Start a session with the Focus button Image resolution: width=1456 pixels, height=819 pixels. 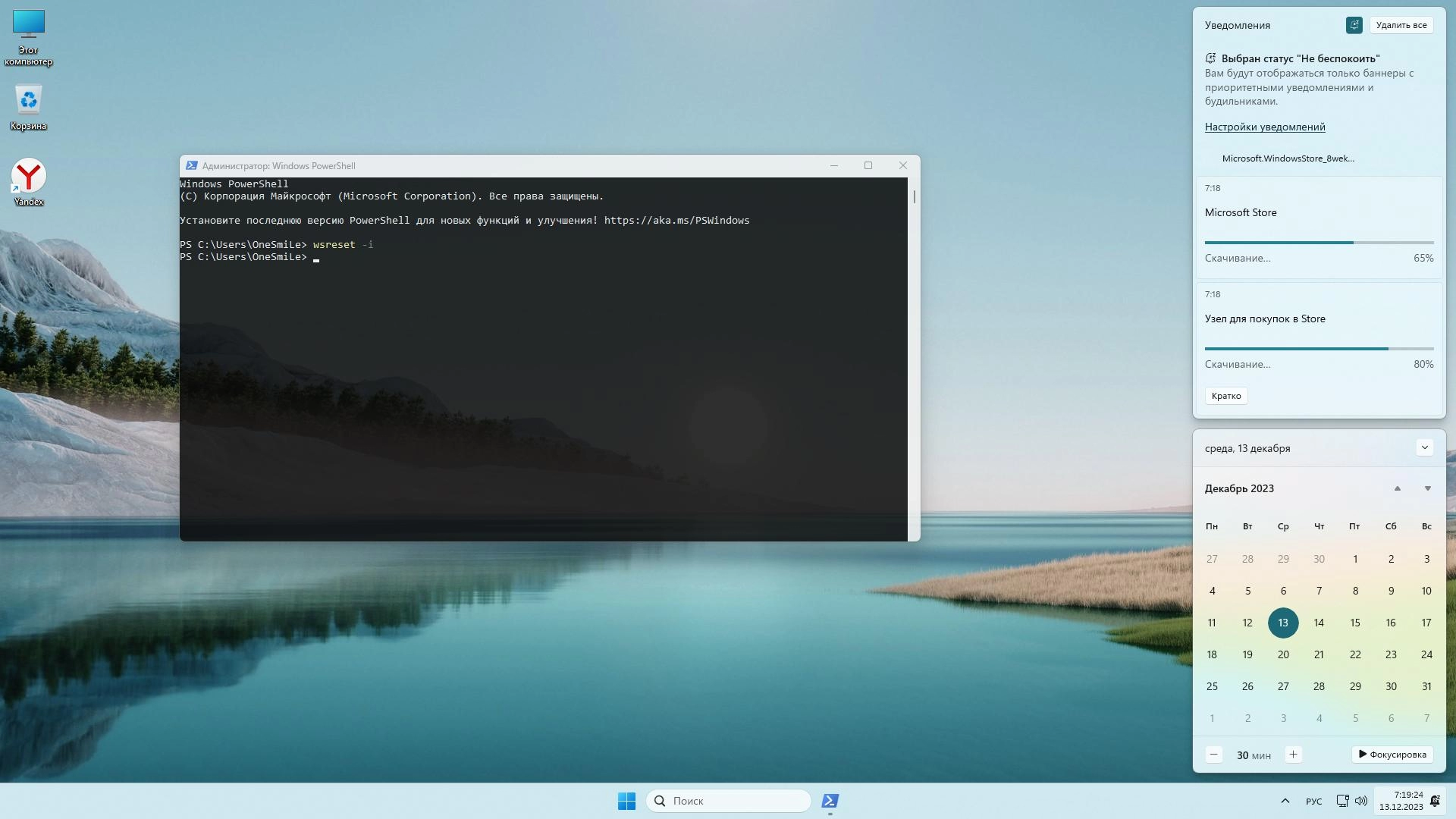[x=1392, y=755]
